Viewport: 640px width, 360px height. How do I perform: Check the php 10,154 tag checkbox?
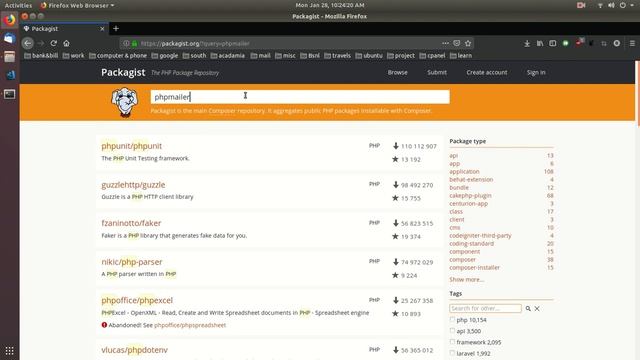tap(452, 320)
